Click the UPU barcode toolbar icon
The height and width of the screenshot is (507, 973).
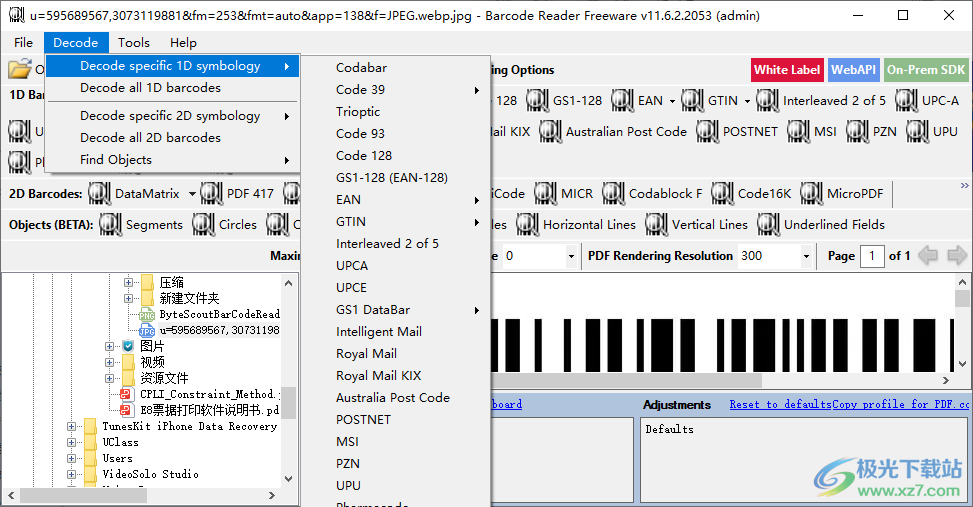tap(918, 132)
